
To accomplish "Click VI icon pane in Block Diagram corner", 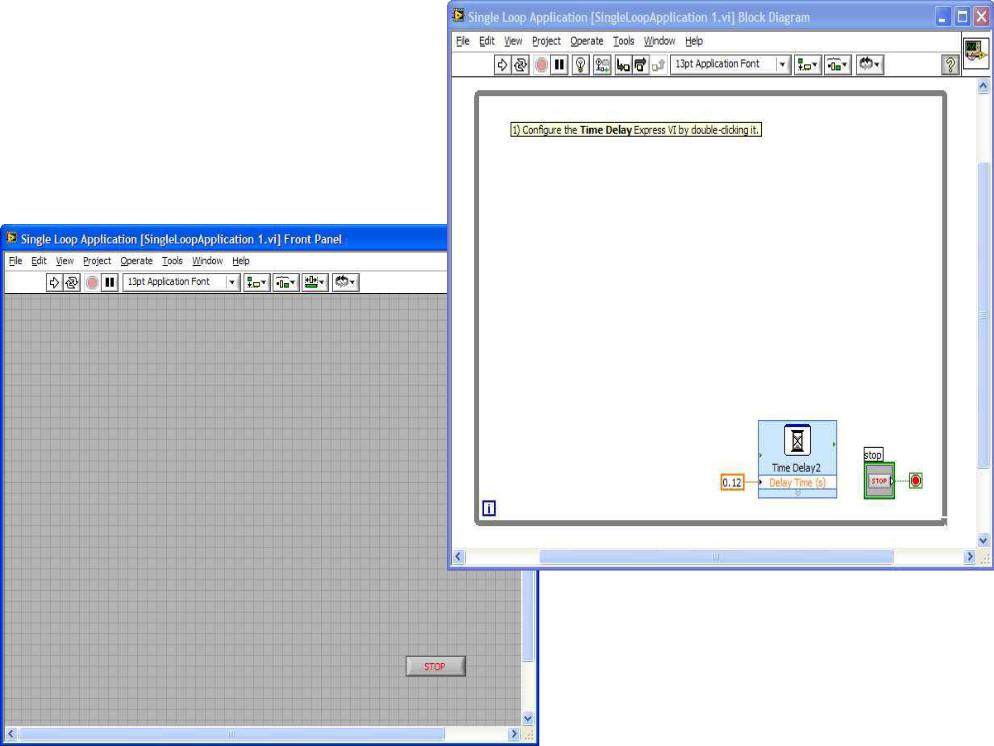I will [x=976, y=52].
